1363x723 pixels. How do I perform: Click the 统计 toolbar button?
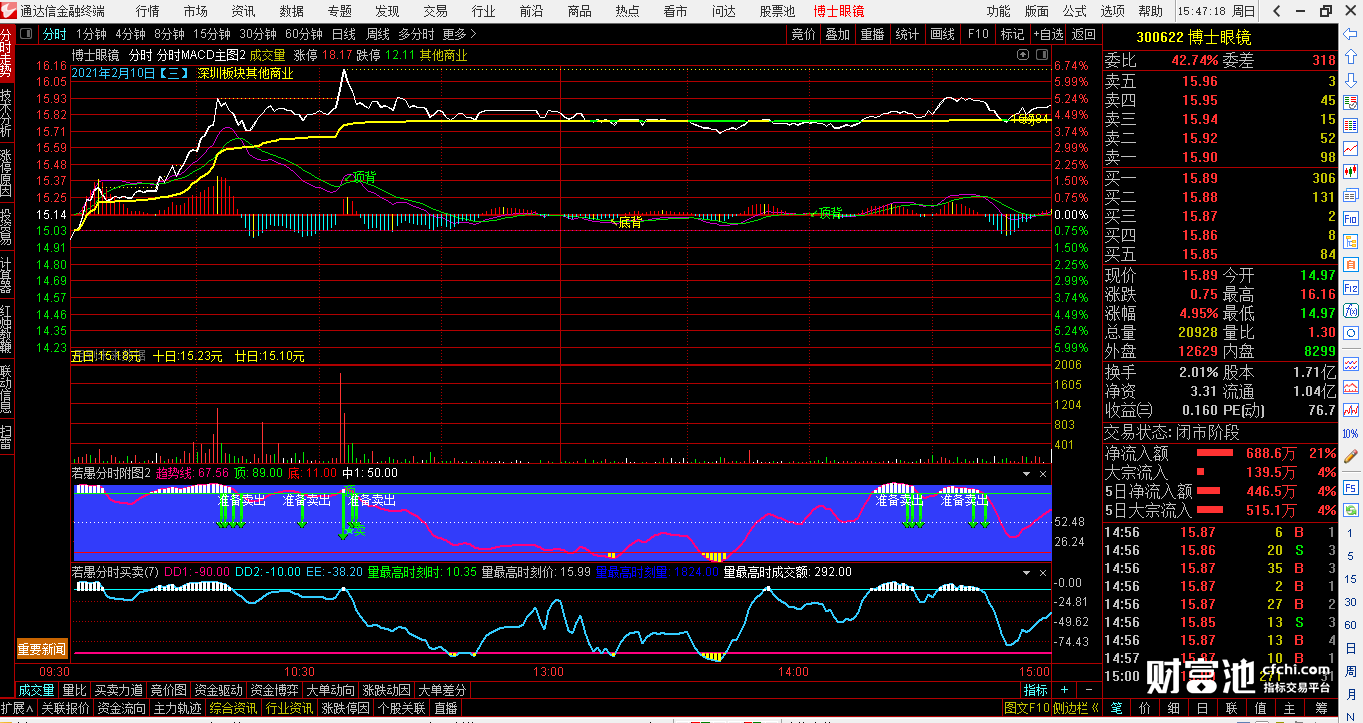pyautogui.click(x=907, y=34)
